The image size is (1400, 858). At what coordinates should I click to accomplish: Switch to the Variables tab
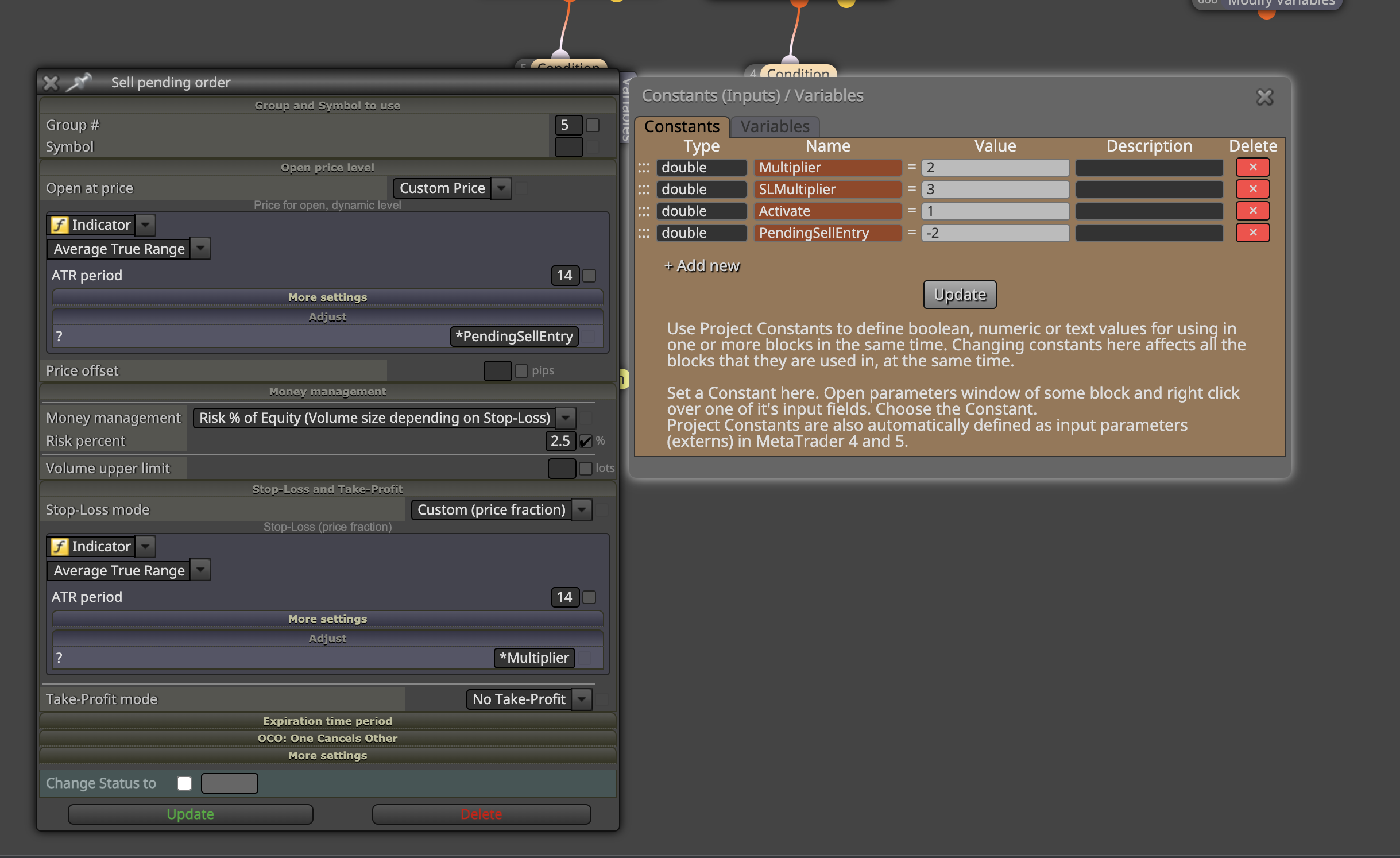pos(775,126)
